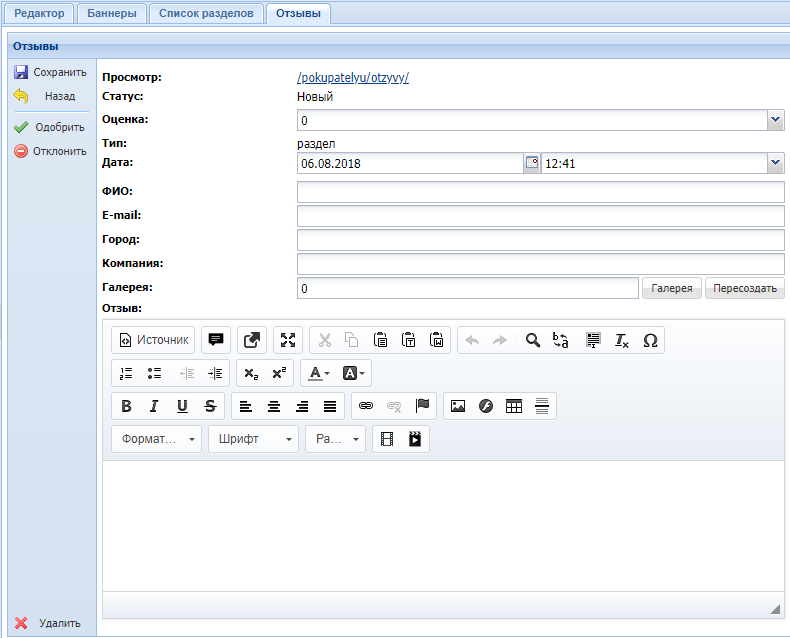Open the calendar date picker icon
This screenshot has width=790, height=638.
coord(532,163)
